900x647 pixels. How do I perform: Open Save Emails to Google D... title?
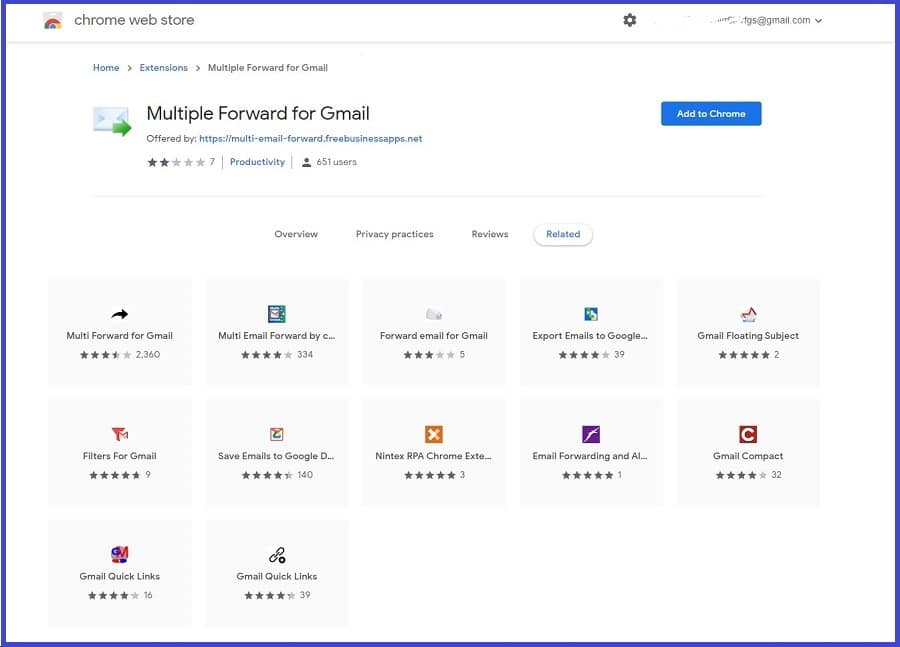click(276, 456)
